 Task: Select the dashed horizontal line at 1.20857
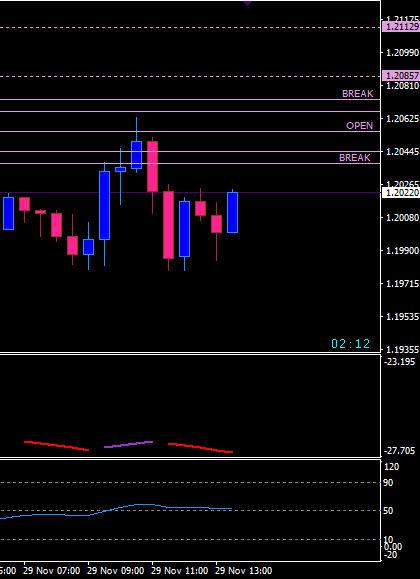pos(190,76)
